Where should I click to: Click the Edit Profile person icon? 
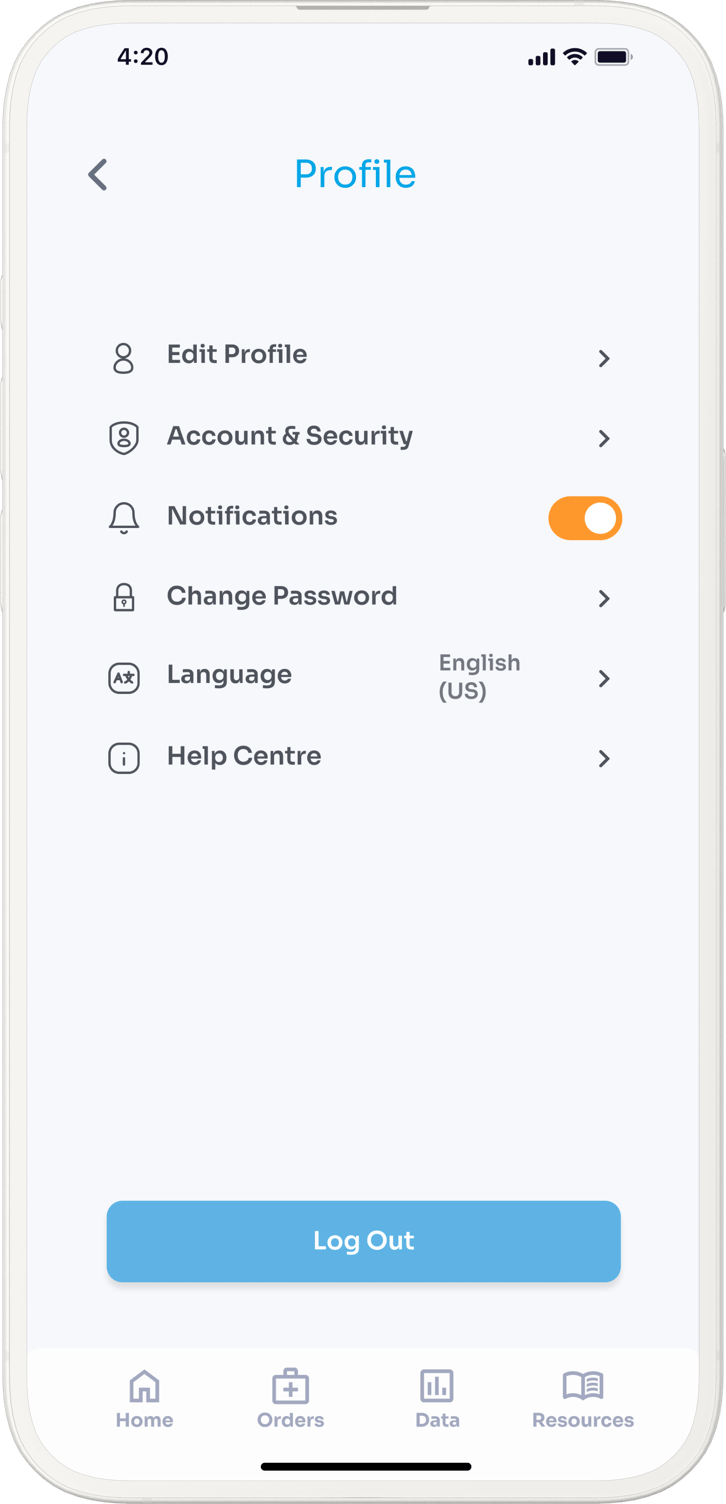click(123, 358)
